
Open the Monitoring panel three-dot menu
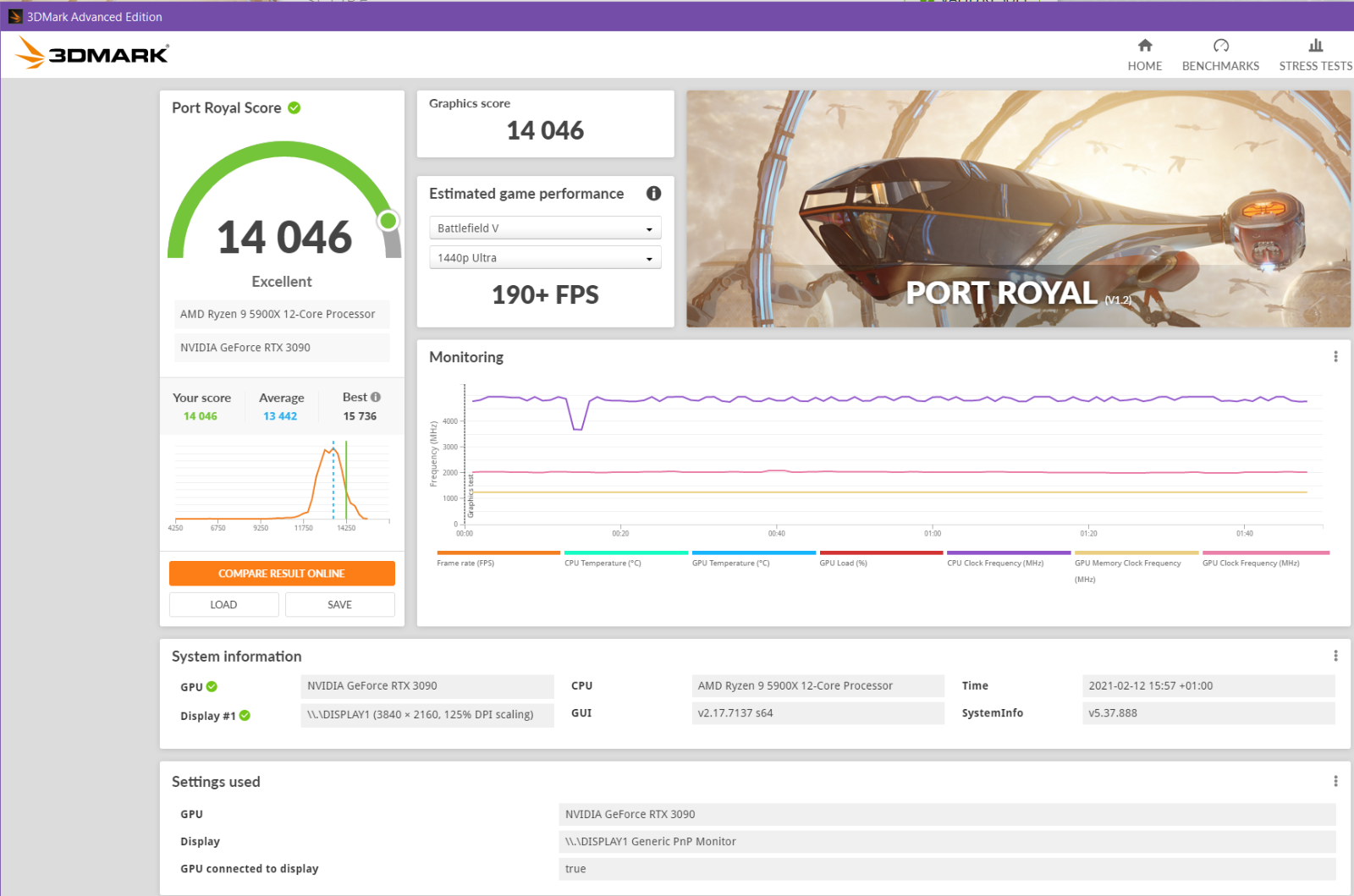click(x=1335, y=357)
